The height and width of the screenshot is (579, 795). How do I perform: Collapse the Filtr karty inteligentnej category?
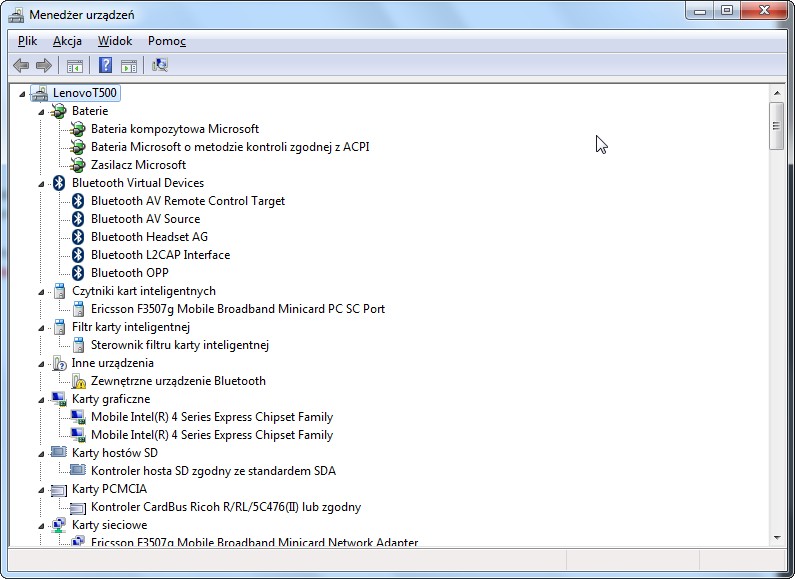[x=42, y=328]
